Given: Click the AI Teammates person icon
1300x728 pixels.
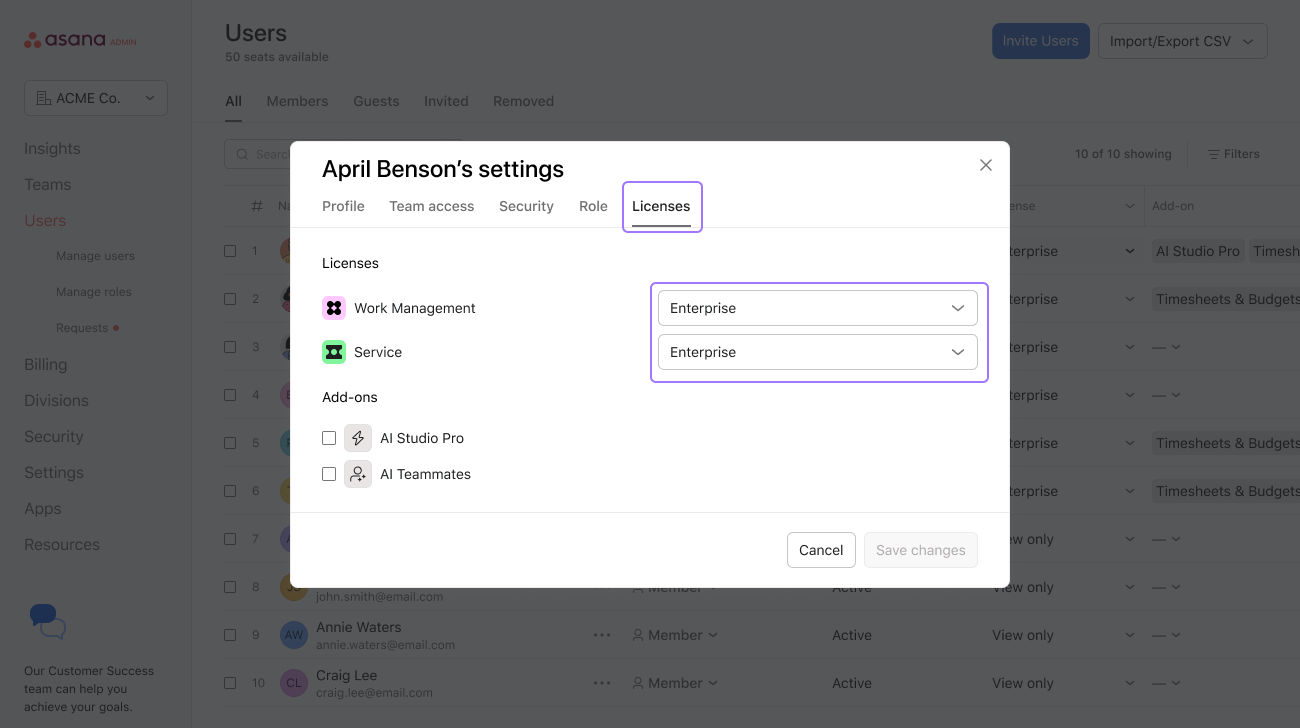Looking at the screenshot, I should pyautogui.click(x=358, y=474).
